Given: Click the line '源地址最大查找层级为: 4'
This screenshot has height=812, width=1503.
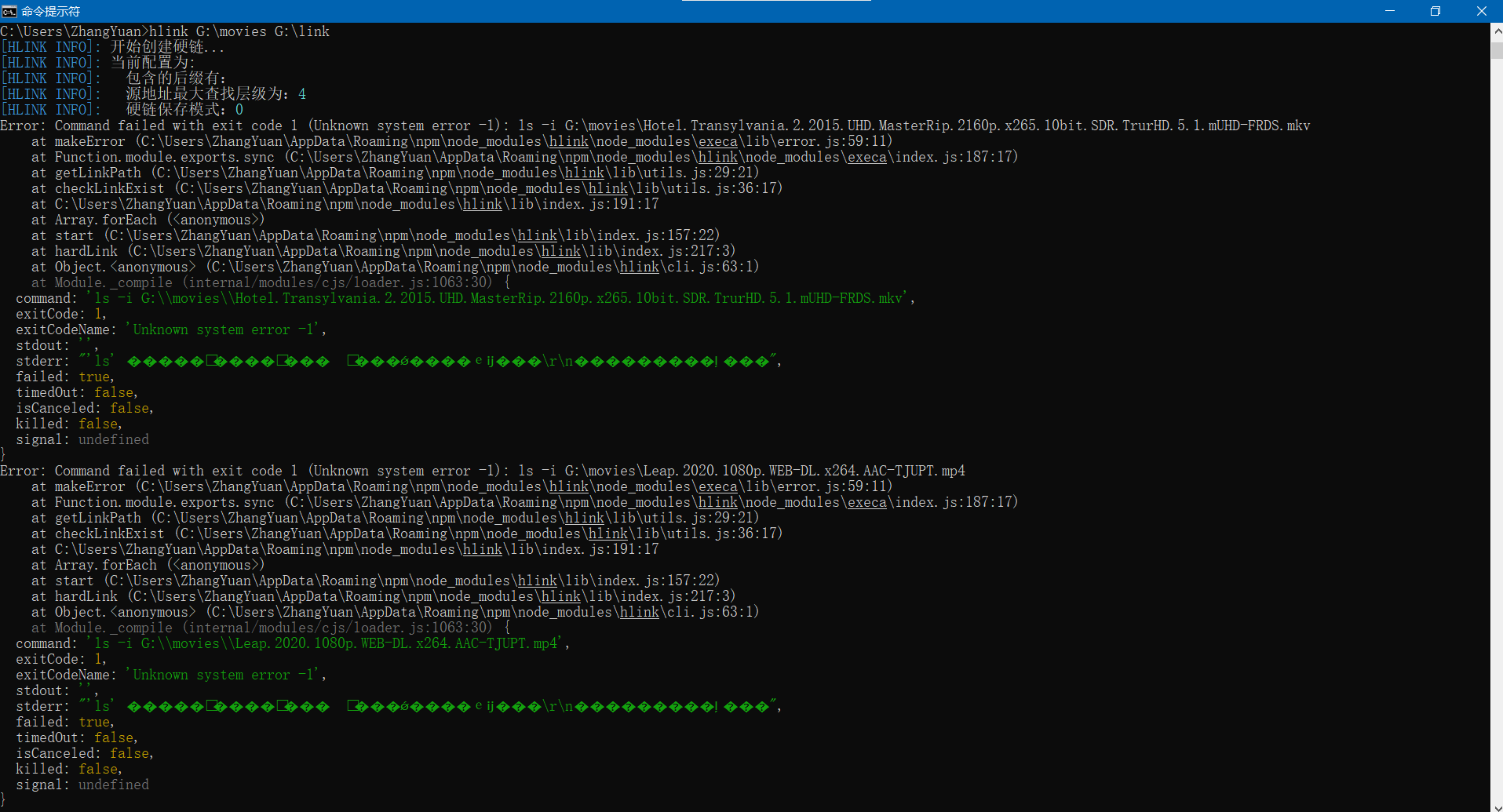Looking at the screenshot, I should [x=216, y=94].
